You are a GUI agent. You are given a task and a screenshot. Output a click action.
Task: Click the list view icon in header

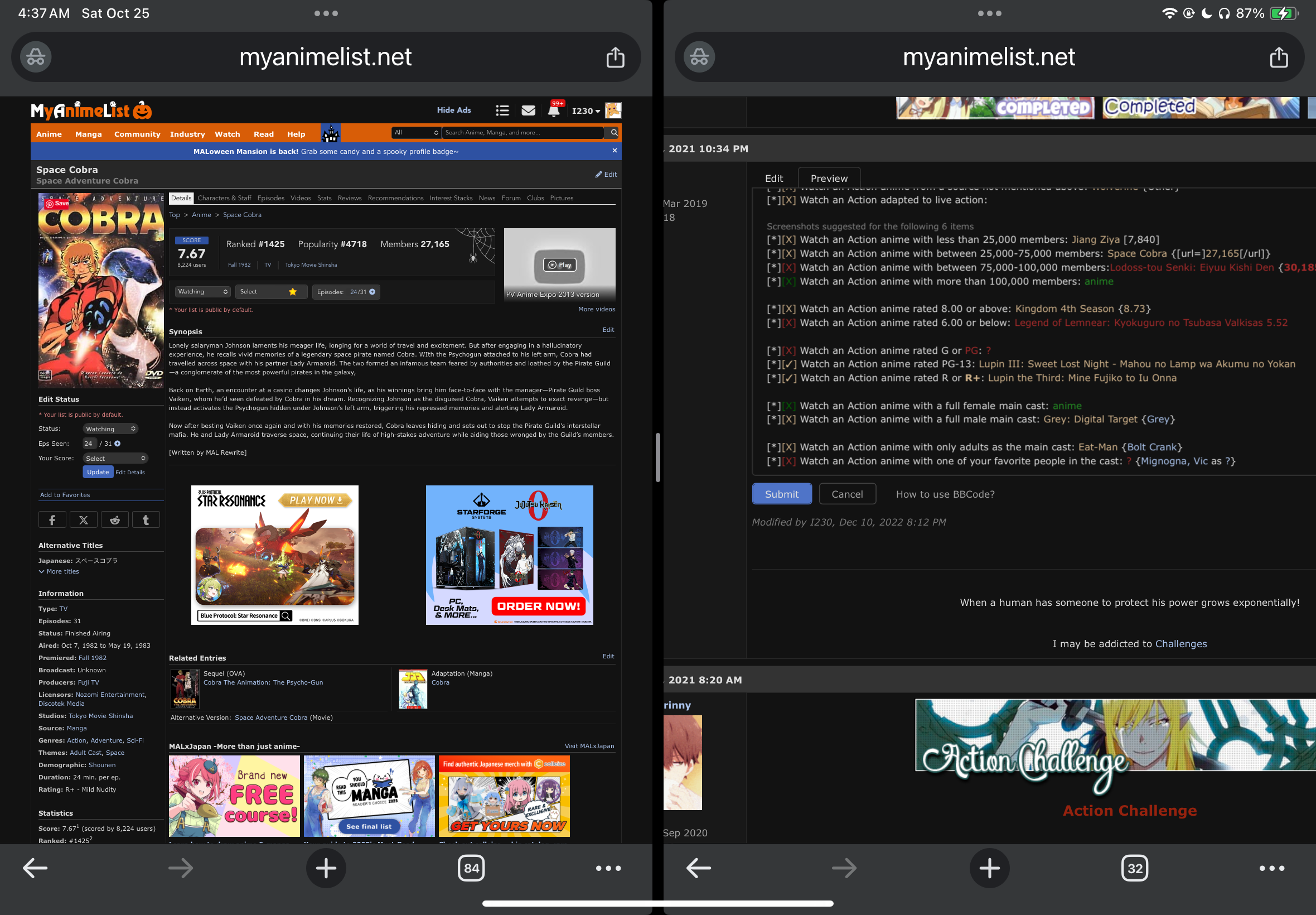click(x=502, y=110)
